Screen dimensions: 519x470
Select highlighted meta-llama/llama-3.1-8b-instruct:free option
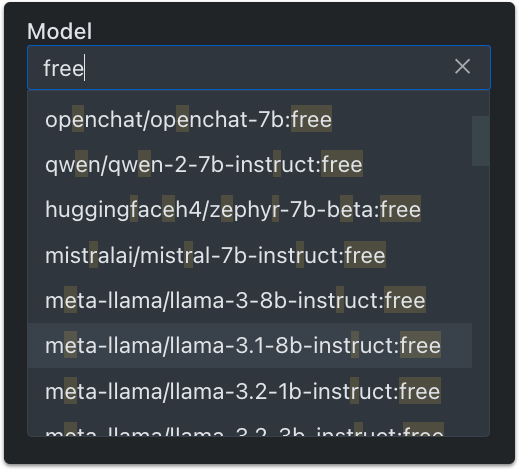point(250,345)
